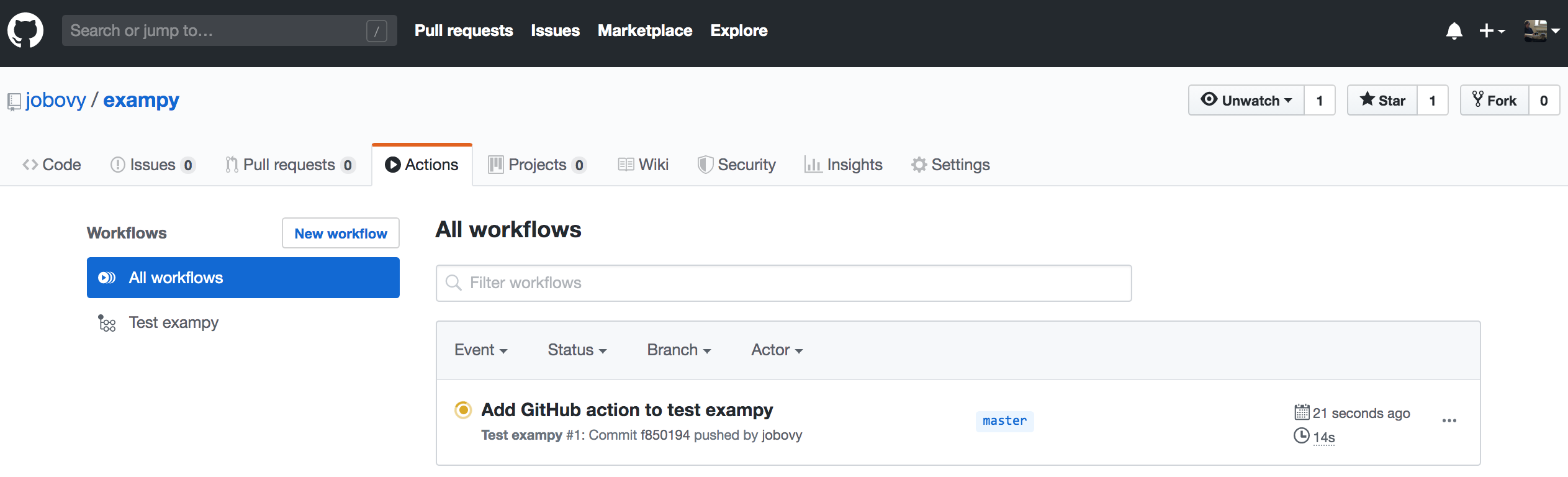Fork the exampy repository
The image size is (1568, 477).
pyautogui.click(x=1494, y=100)
